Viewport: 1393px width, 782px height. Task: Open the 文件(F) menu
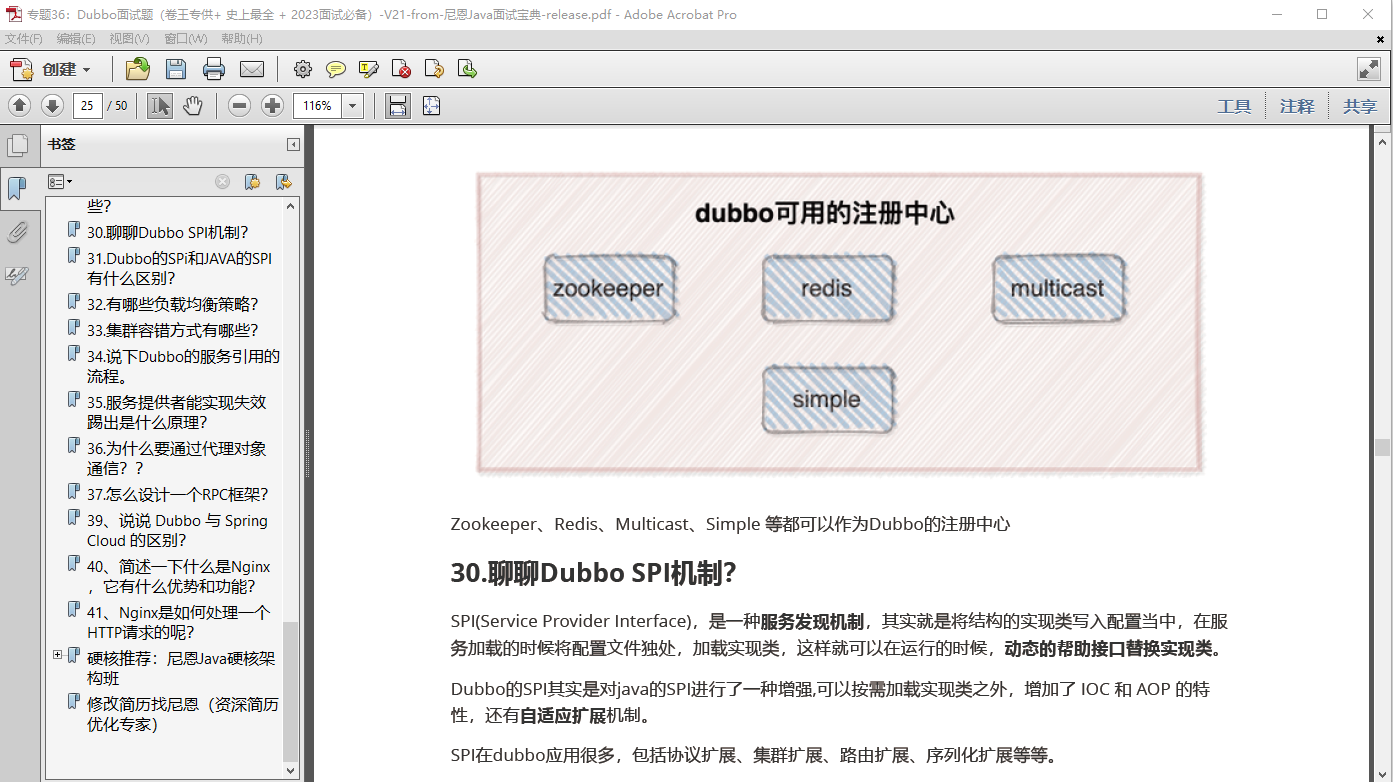point(24,38)
